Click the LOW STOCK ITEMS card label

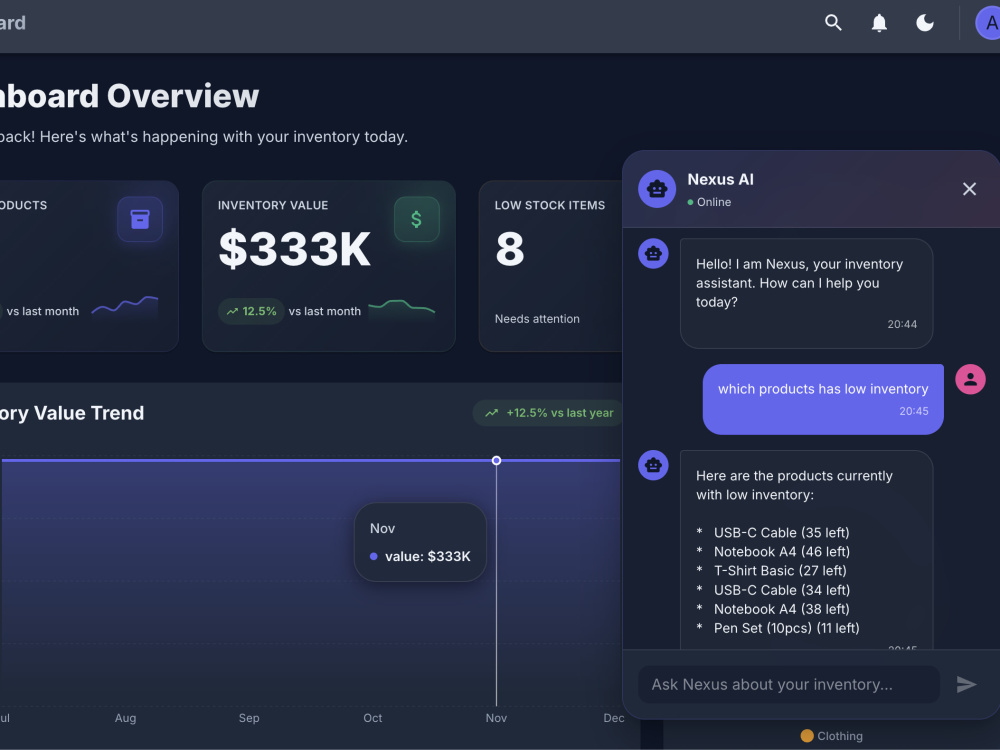[x=550, y=205]
